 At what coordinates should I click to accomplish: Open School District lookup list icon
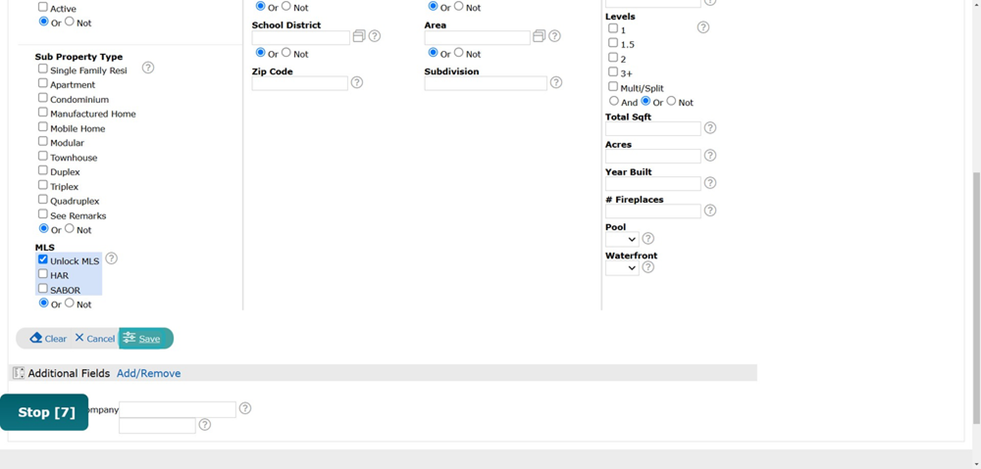(358, 36)
